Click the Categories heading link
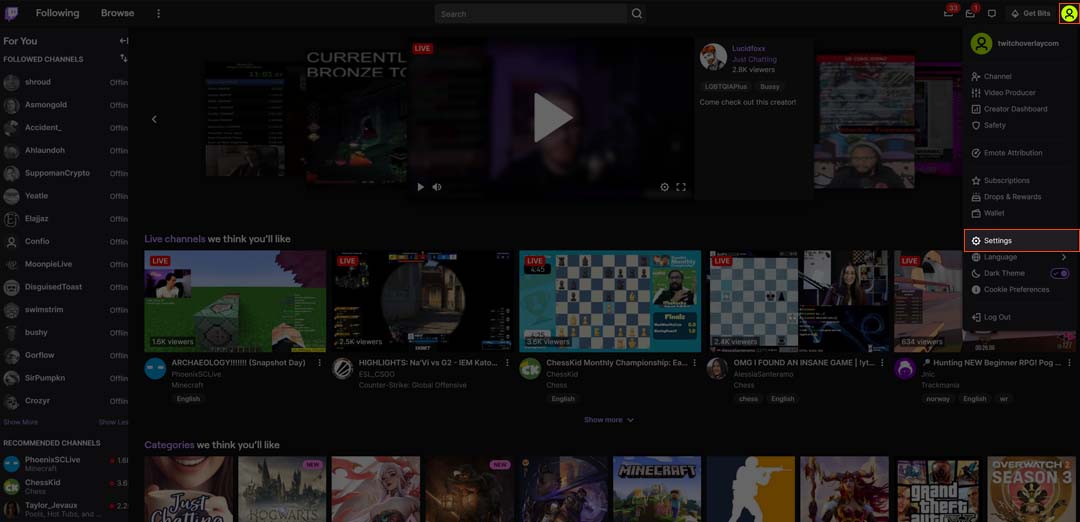The image size is (1080, 522). click(169, 445)
